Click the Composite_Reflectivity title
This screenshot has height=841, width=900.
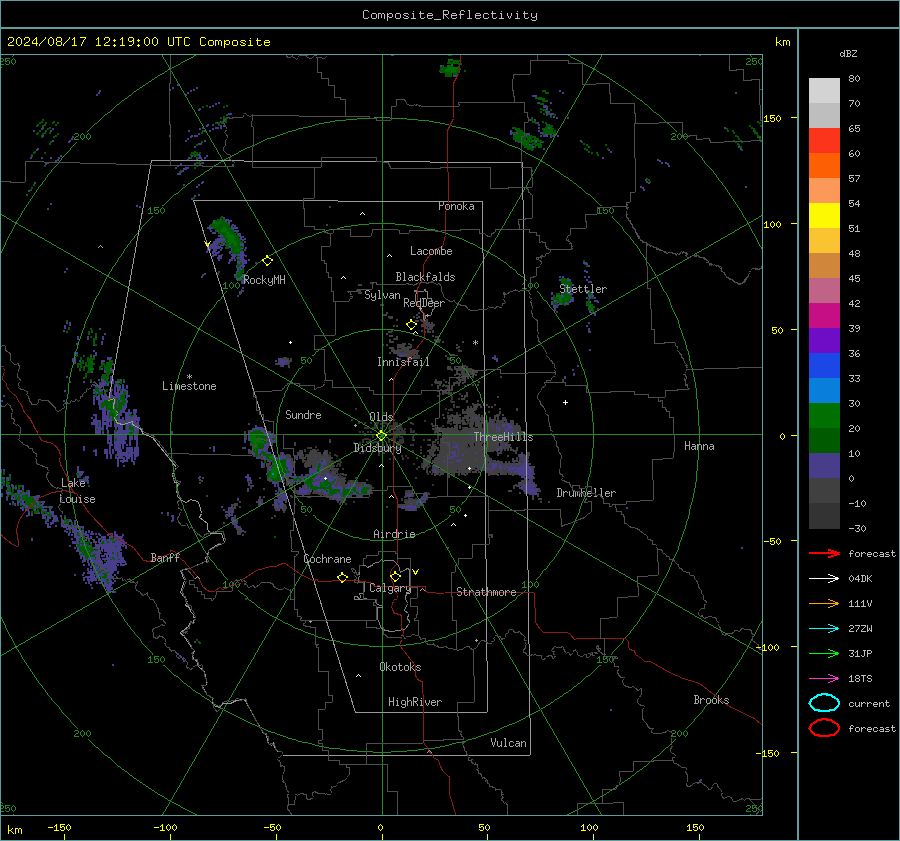[x=449, y=15]
